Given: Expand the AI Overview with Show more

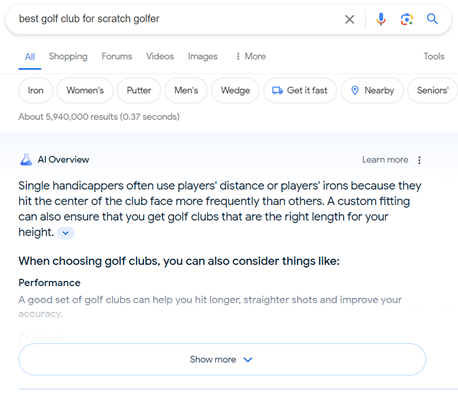Looking at the screenshot, I should click(x=222, y=359).
